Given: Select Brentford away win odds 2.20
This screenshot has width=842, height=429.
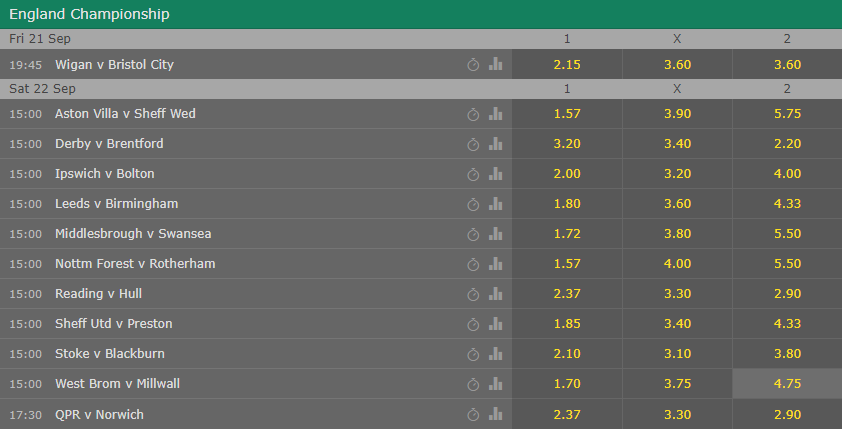Looking at the screenshot, I should 787,144.
